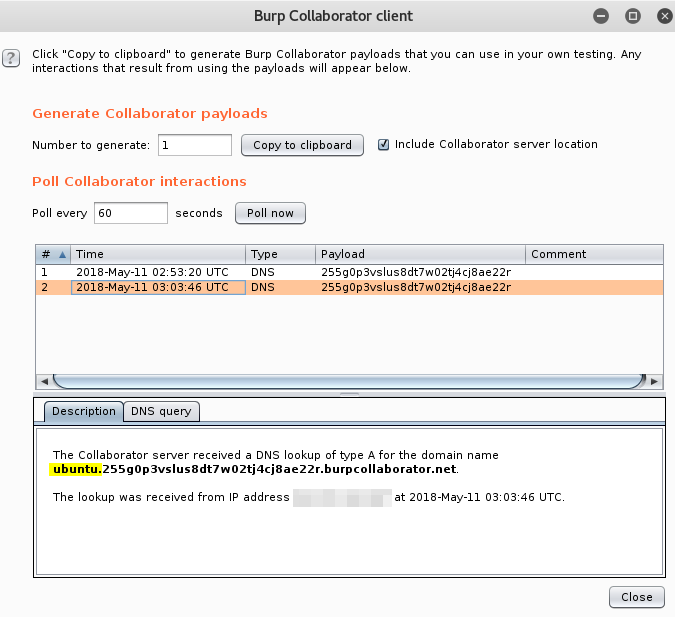Click the Comment column header
675x617 pixels.
(x=594, y=254)
